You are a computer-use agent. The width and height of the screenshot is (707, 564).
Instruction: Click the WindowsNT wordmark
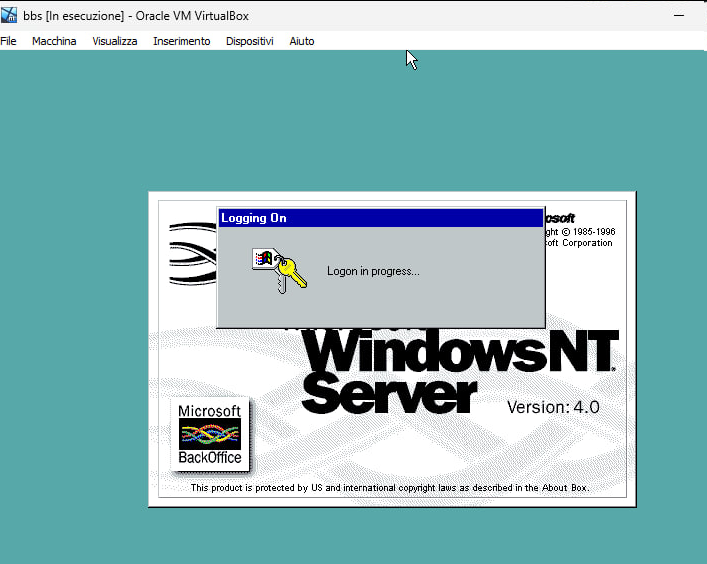(x=460, y=352)
